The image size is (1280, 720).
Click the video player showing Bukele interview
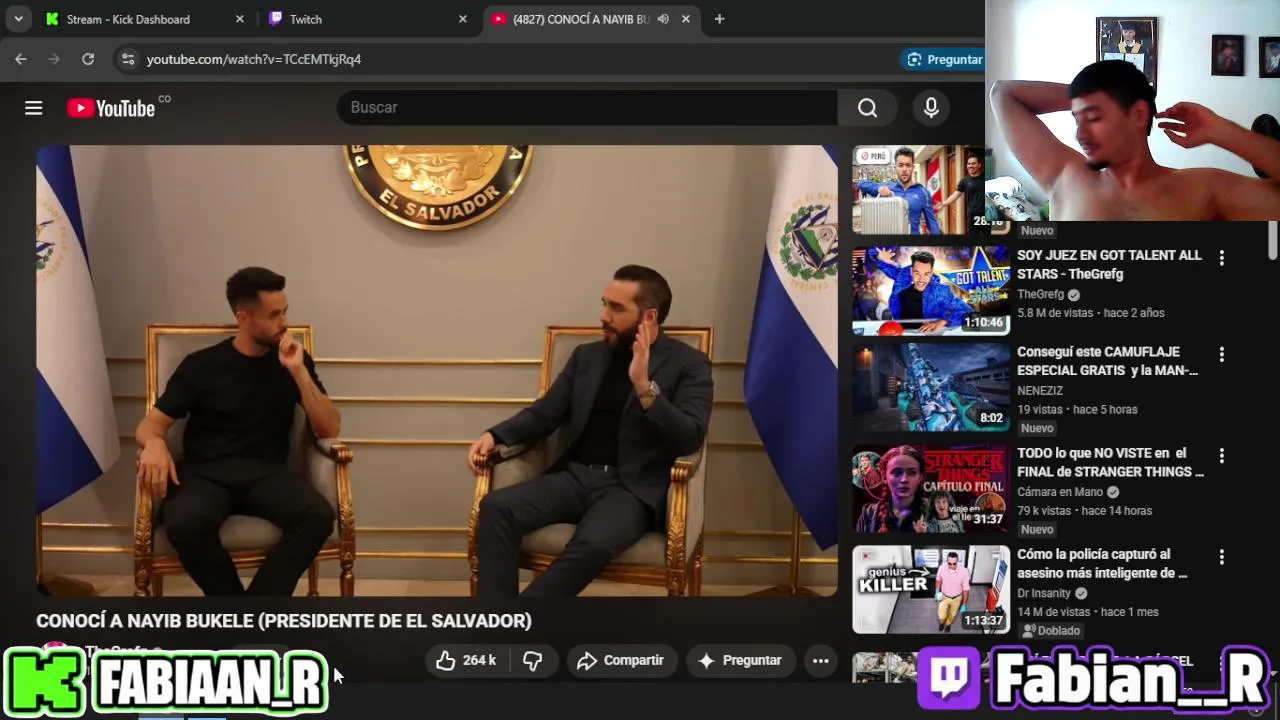(x=437, y=371)
